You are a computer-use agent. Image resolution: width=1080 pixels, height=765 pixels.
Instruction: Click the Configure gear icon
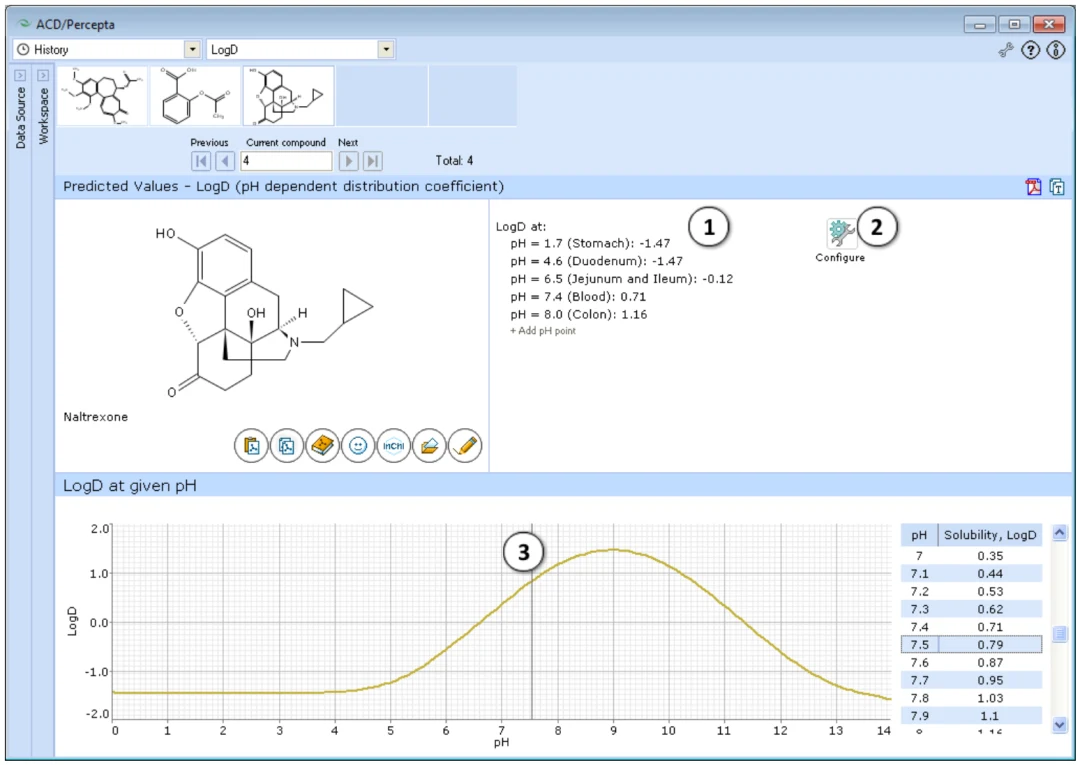coord(841,233)
